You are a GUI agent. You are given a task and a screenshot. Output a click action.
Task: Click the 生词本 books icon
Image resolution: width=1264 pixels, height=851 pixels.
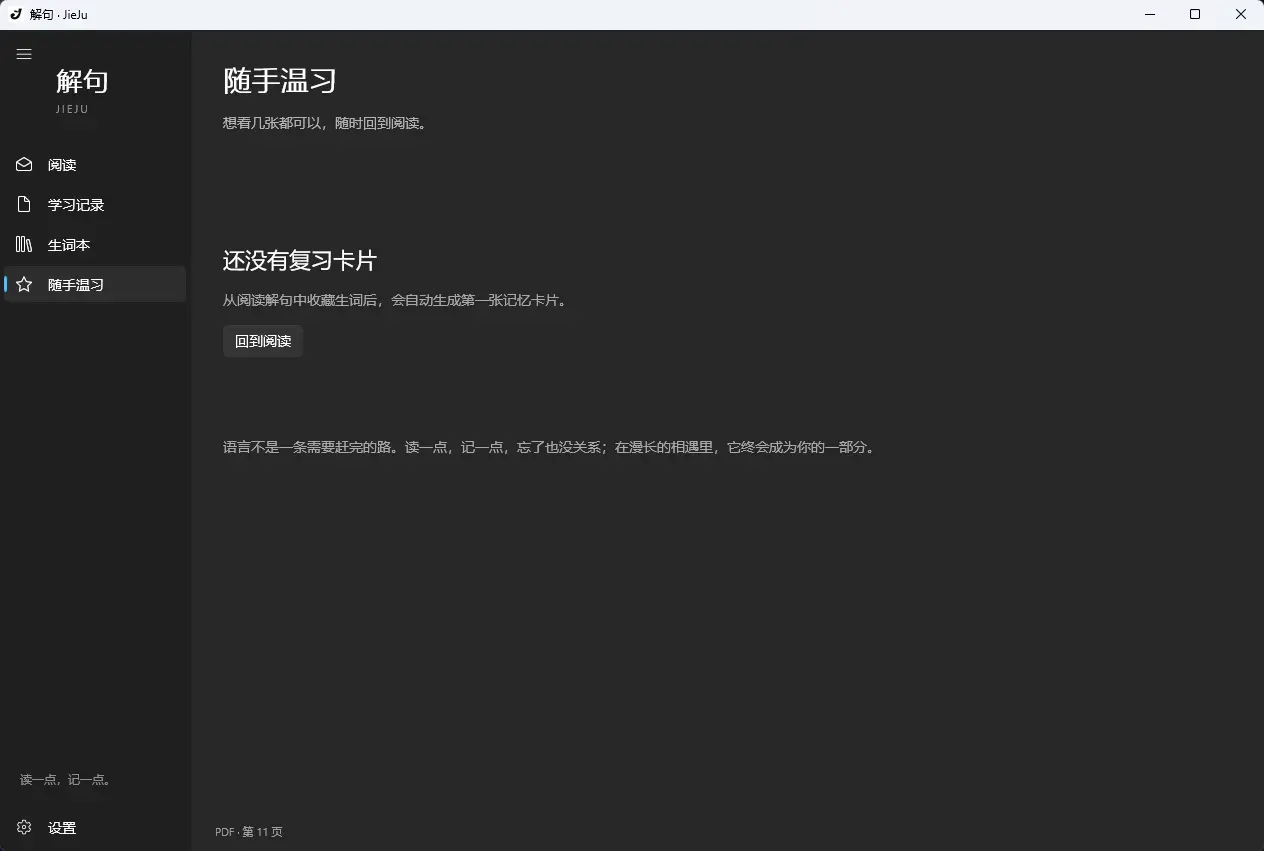point(24,244)
